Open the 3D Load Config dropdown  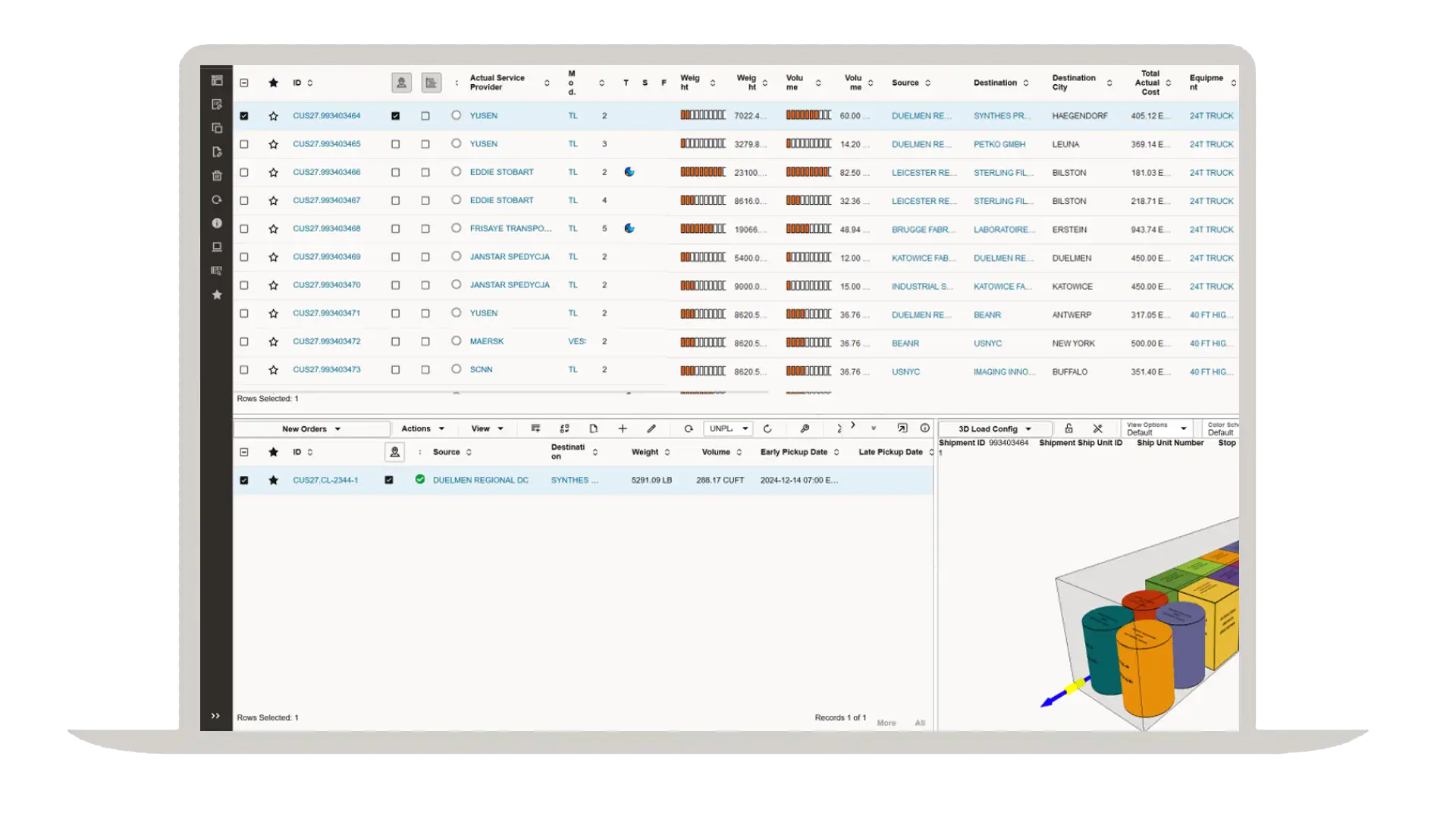pos(994,429)
